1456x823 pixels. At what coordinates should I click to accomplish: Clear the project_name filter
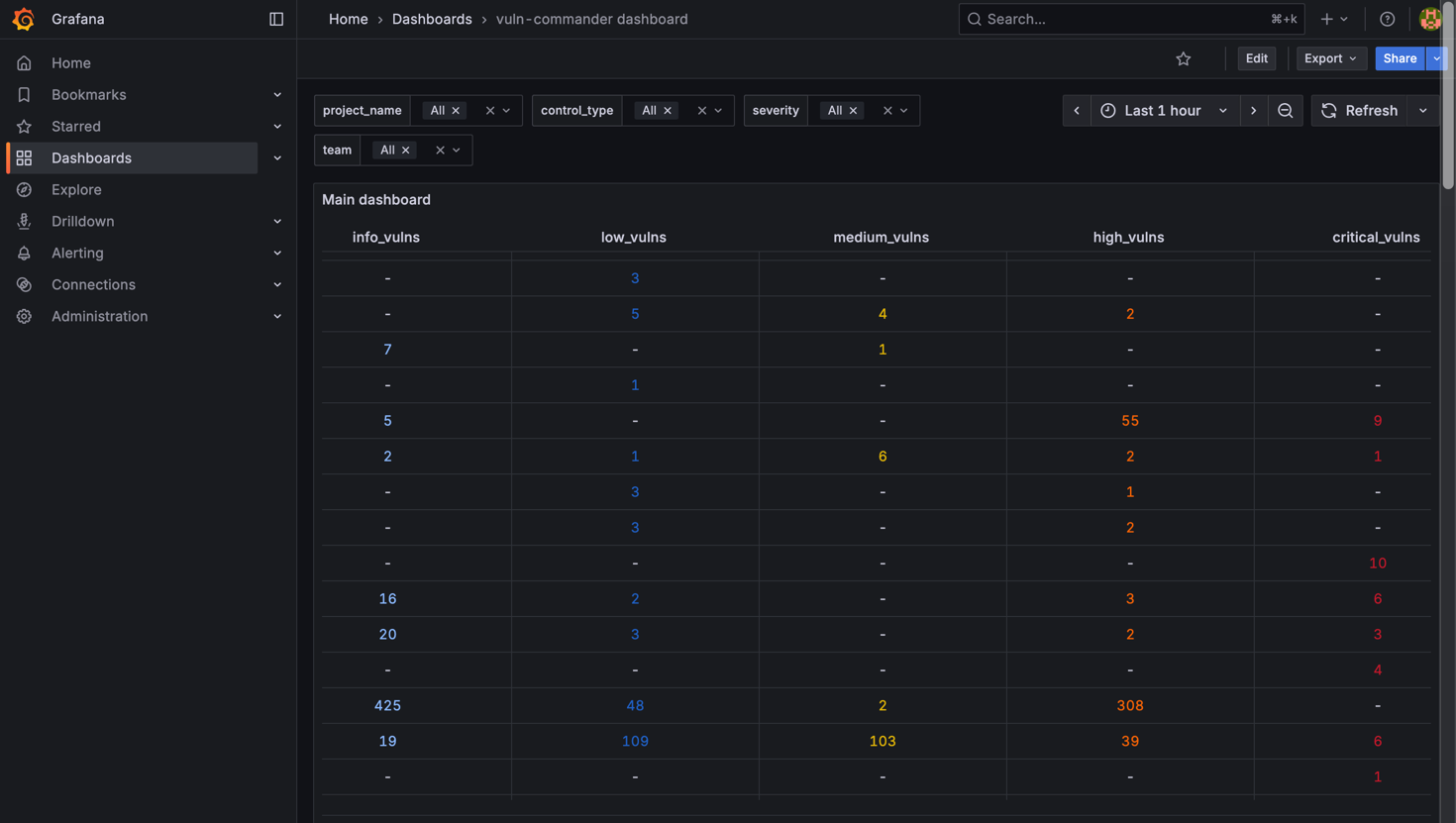[x=489, y=111]
